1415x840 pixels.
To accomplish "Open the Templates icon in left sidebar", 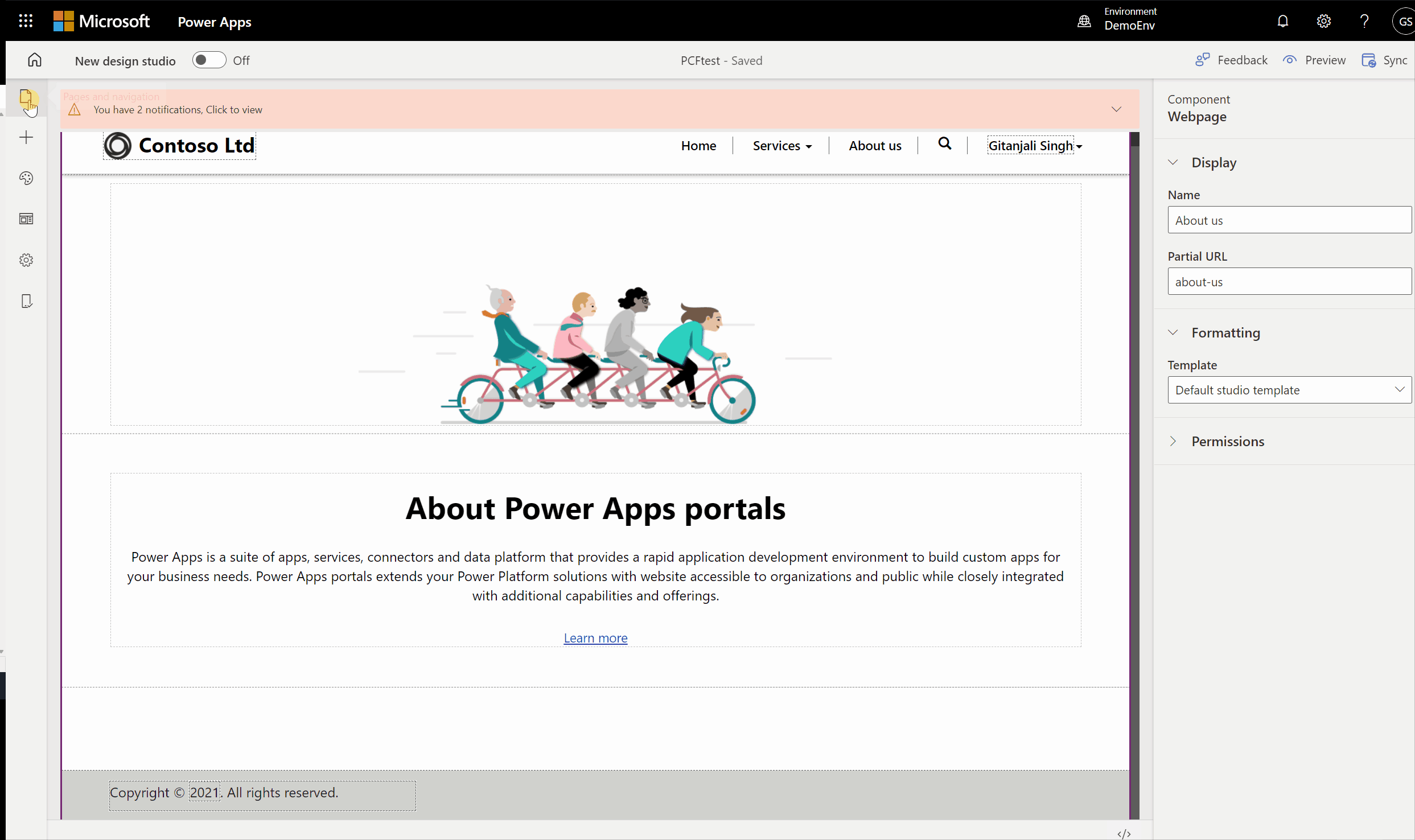I will (x=26, y=219).
